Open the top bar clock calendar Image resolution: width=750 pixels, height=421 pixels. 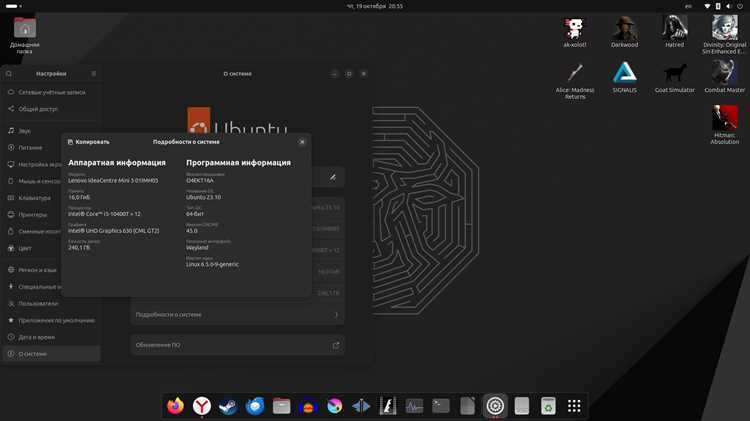click(x=375, y=6)
